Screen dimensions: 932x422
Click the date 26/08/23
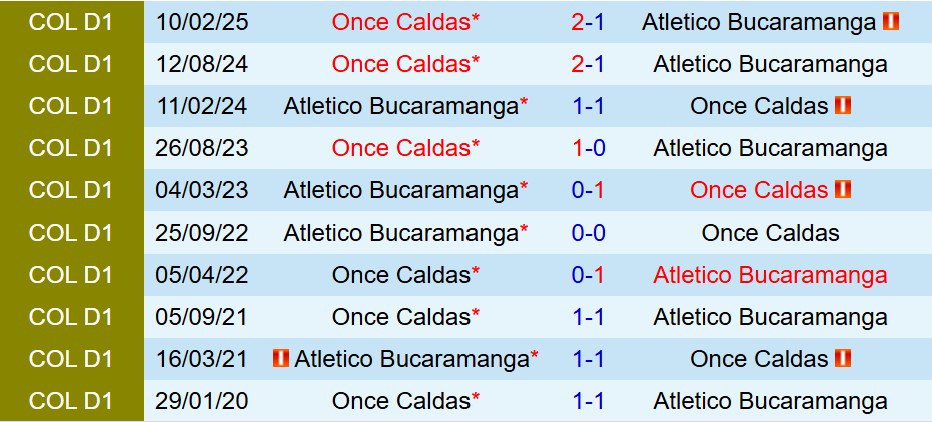[x=201, y=148]
